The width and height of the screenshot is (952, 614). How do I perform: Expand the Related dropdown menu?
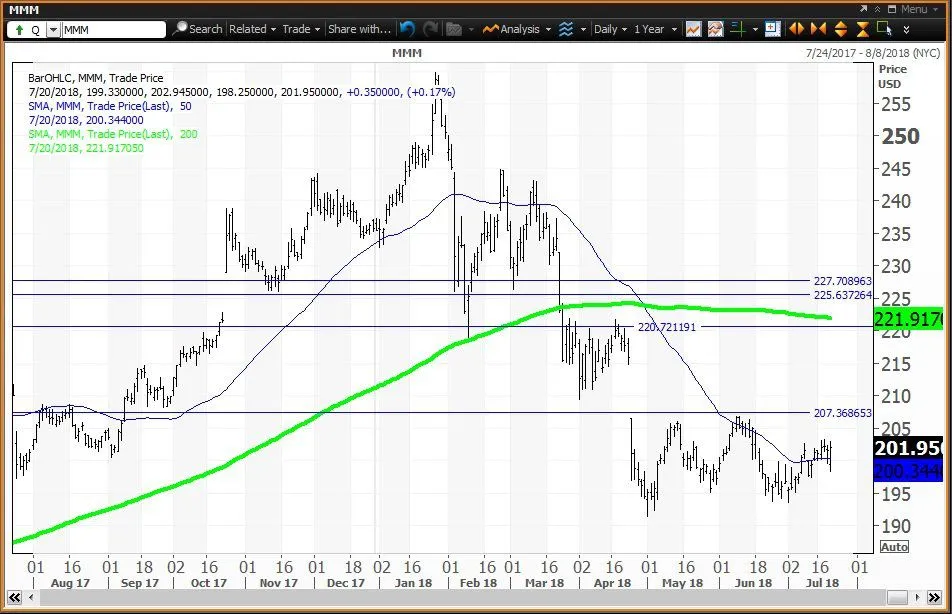tap(253, 29)
